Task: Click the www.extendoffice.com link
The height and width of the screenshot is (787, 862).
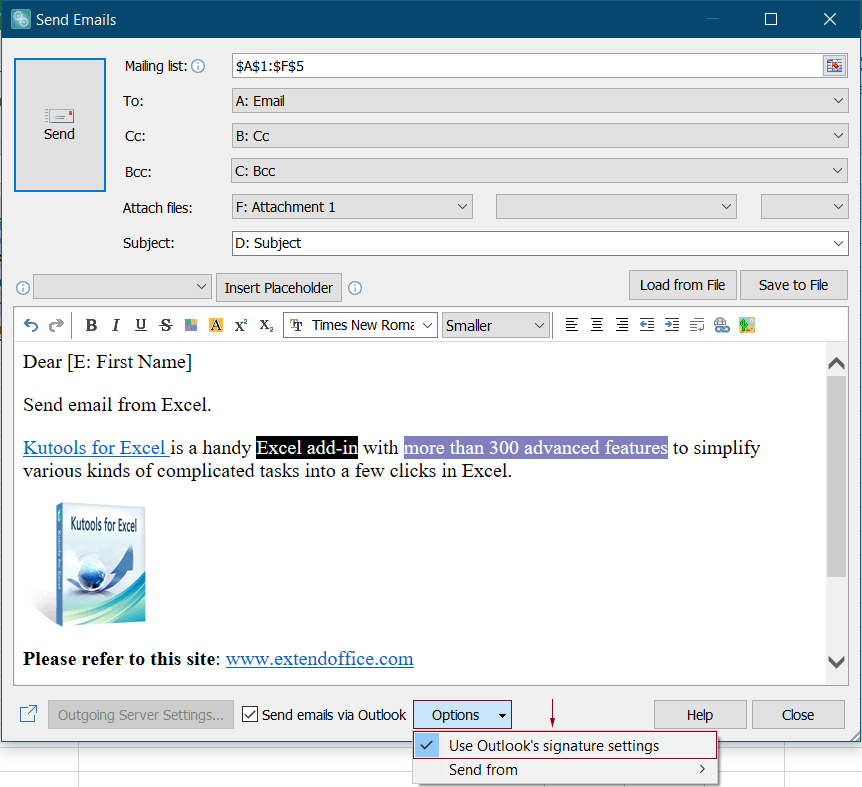Action: click(319, 658)
